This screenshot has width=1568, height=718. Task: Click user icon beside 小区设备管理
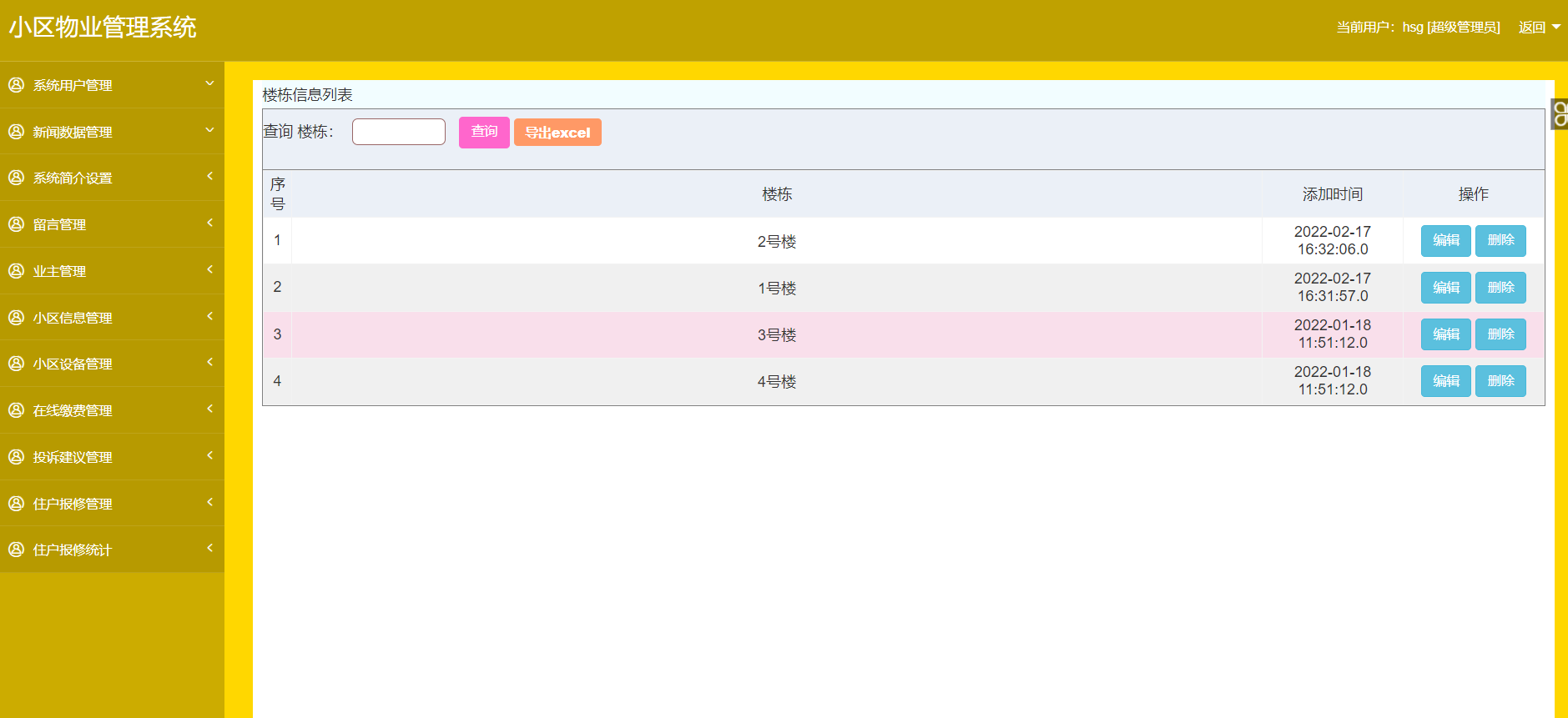[x=16, y=364]
